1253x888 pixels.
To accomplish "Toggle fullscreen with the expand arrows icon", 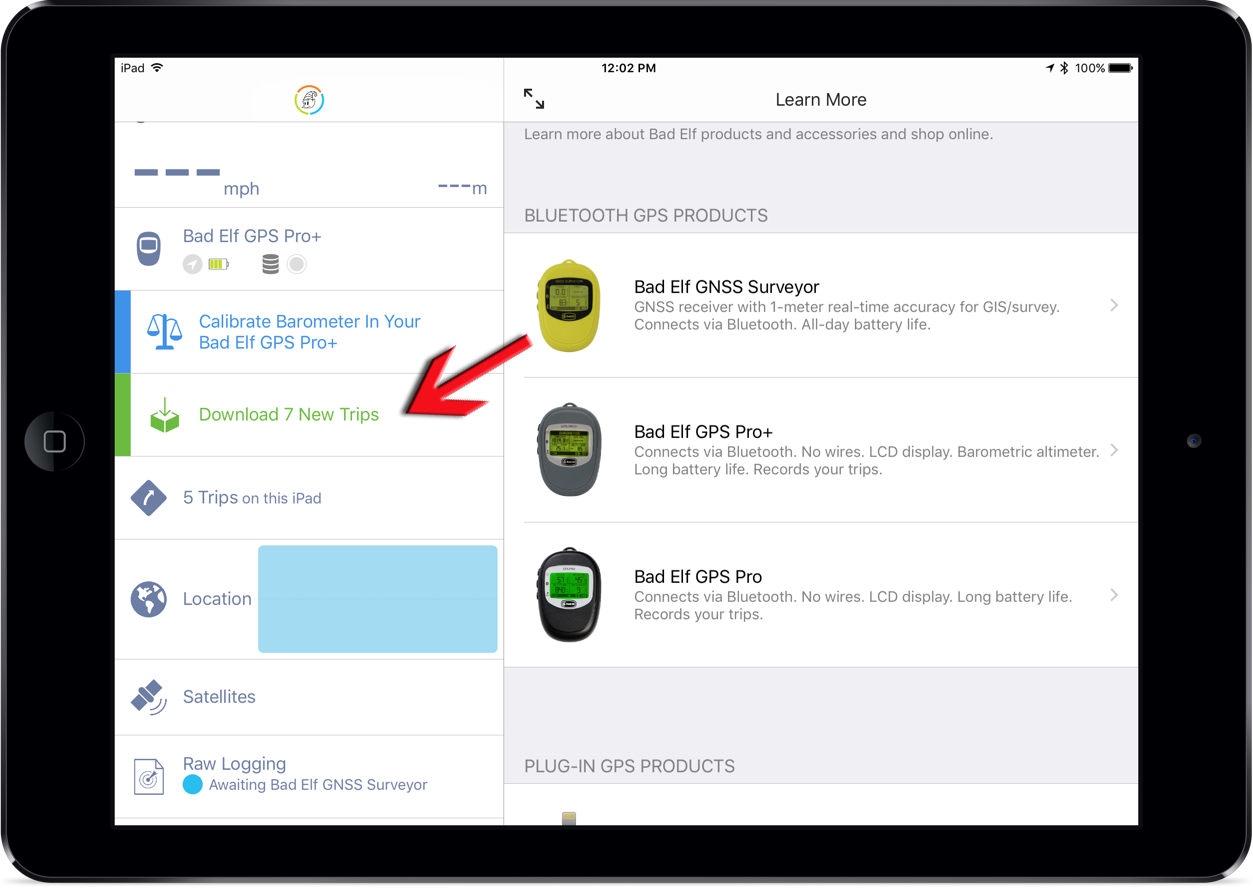I will [534, 99].
